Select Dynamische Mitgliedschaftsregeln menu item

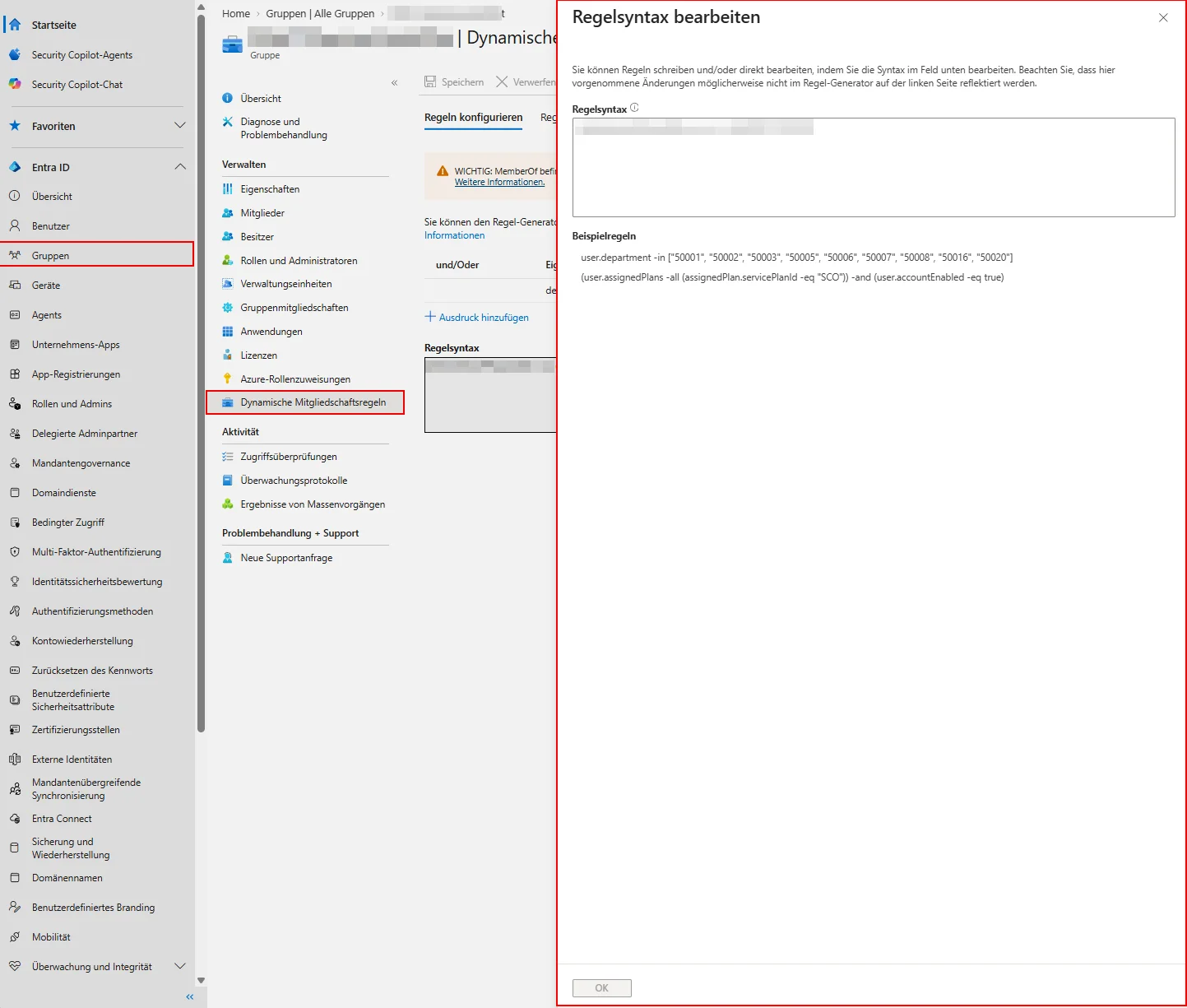click(x=305, y=402)
